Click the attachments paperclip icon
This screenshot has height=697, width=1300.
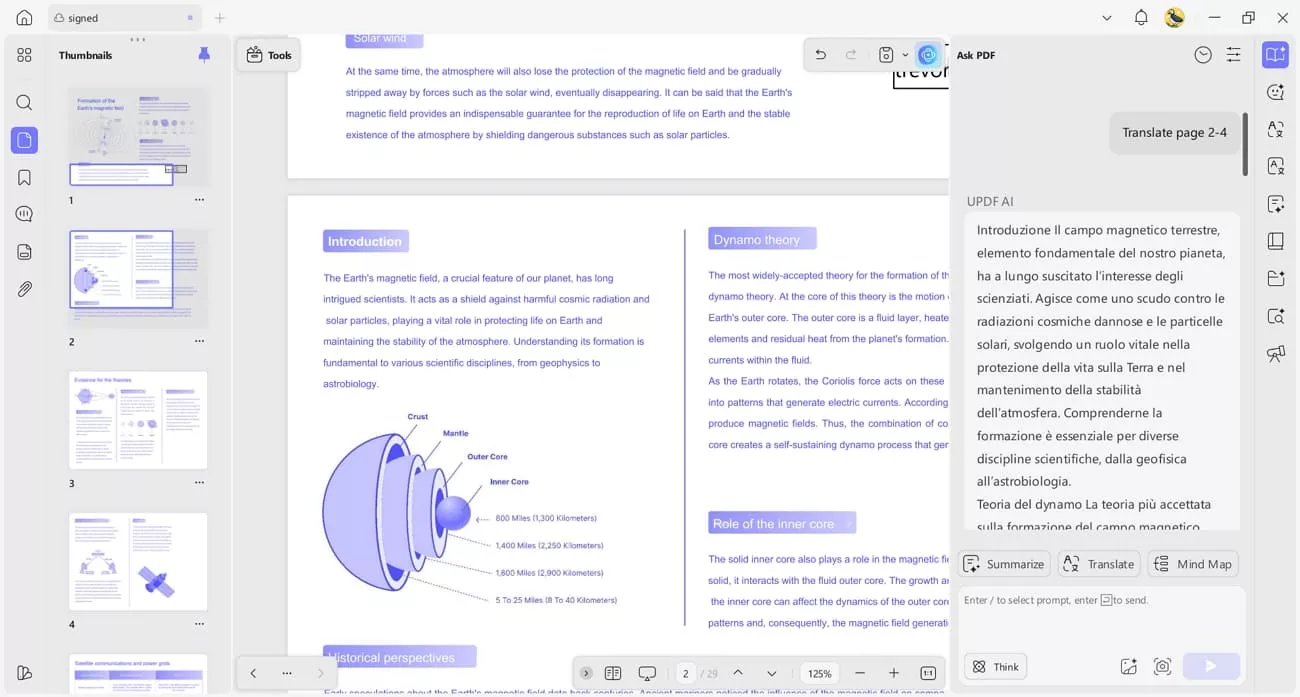(x=24, y=289)
